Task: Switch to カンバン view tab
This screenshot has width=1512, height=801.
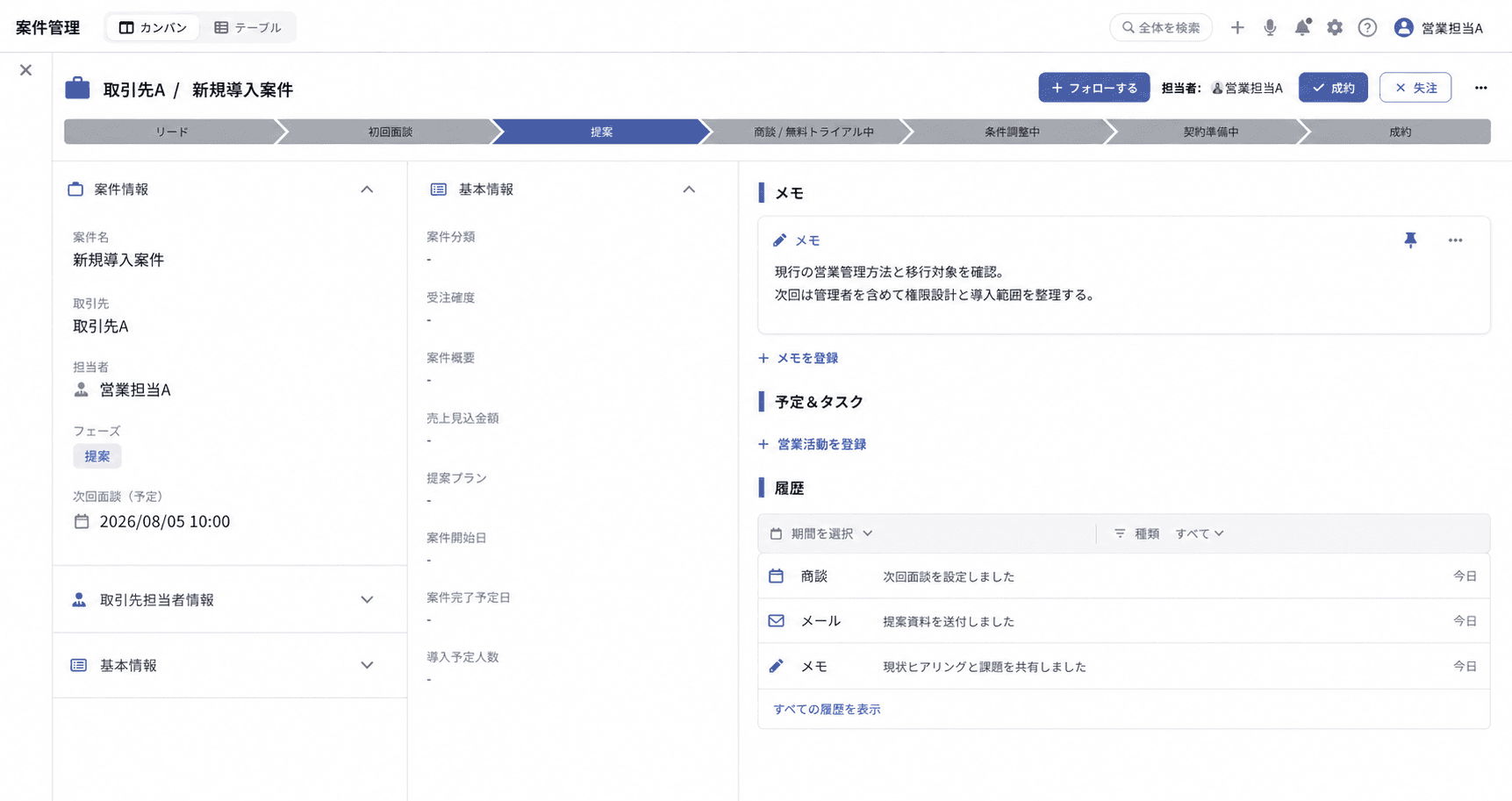Action: pyautogui.click(x=153, y=27)
